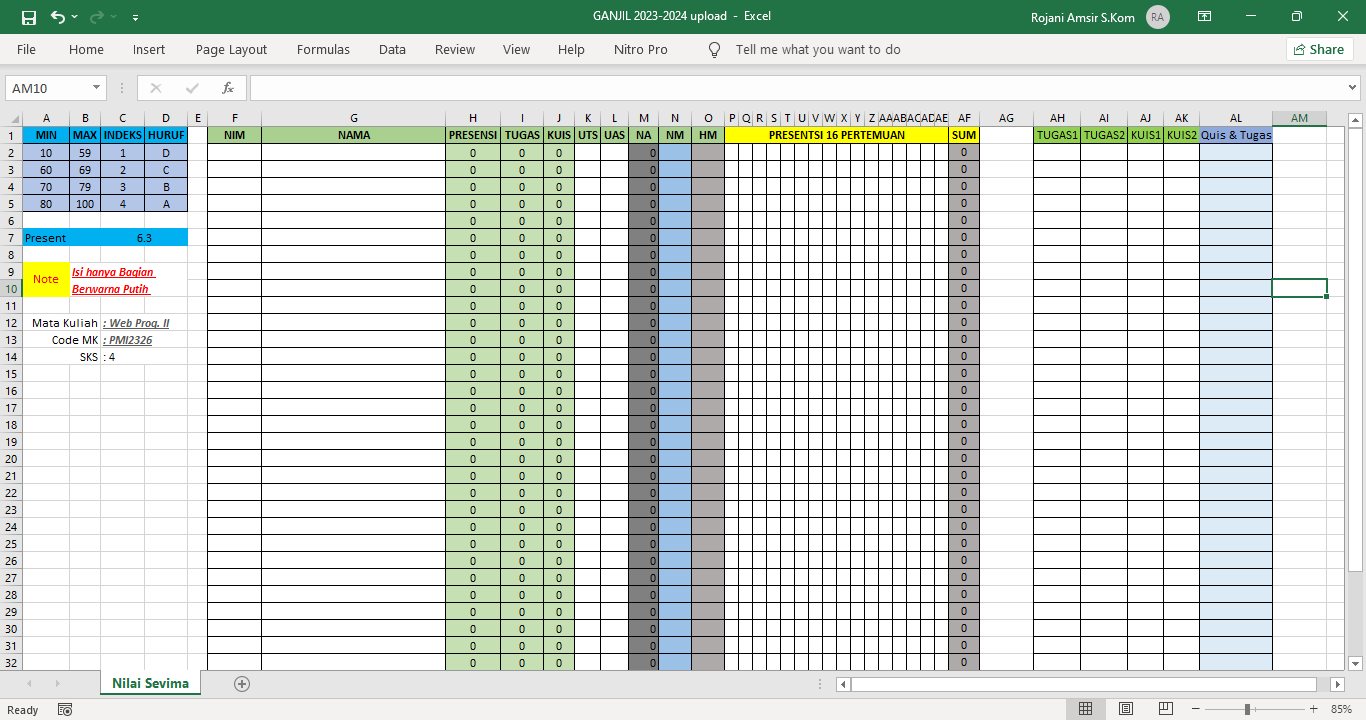Open the Nitro Pro tab
This screenshot has width=1366, height=720.
click(640, 49)
